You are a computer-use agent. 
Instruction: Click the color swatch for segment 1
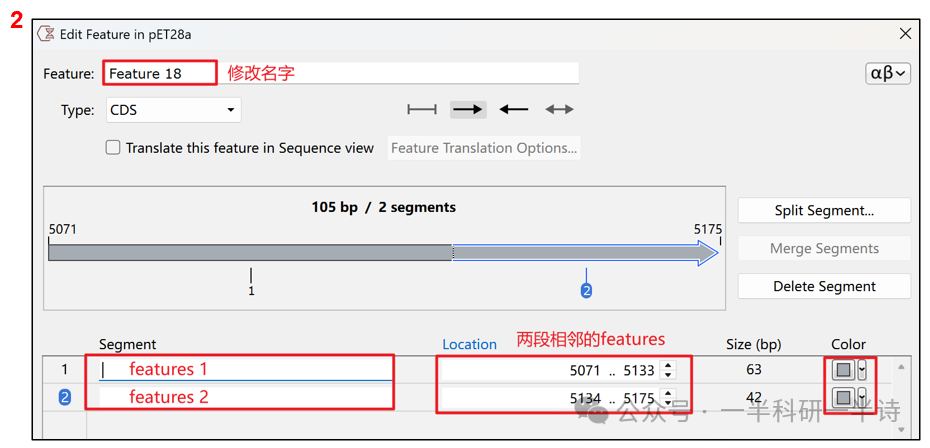click(x=843, y=370)
